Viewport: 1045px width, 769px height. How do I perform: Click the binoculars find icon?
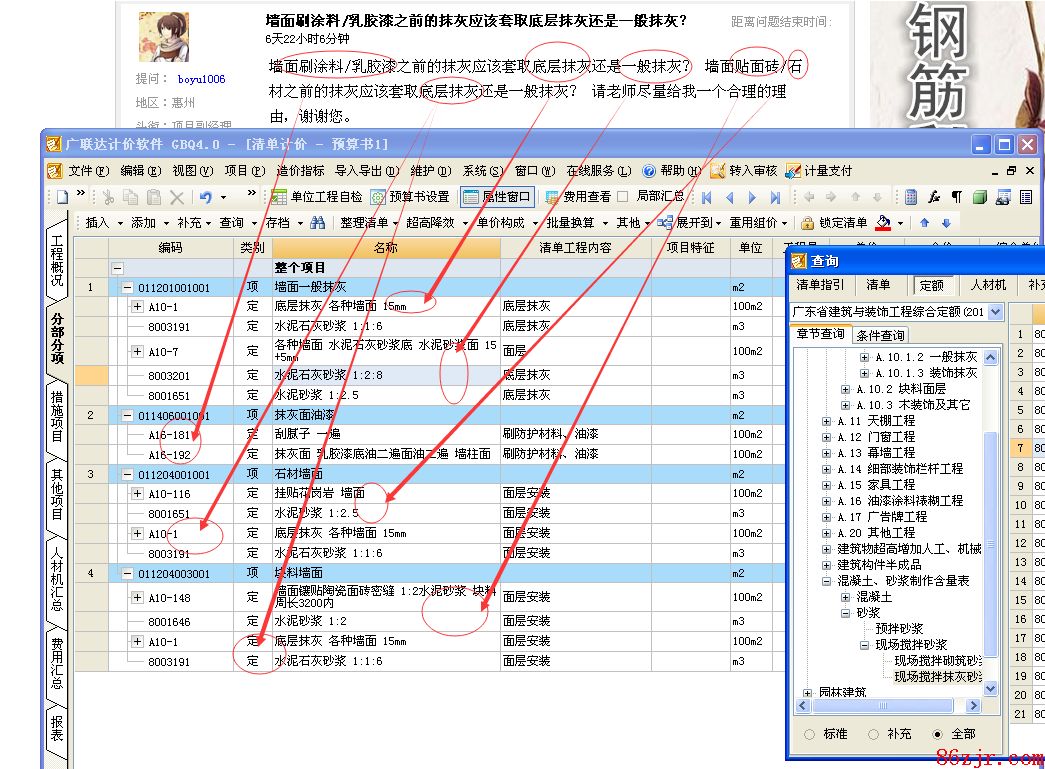click(x=317, y=223)
